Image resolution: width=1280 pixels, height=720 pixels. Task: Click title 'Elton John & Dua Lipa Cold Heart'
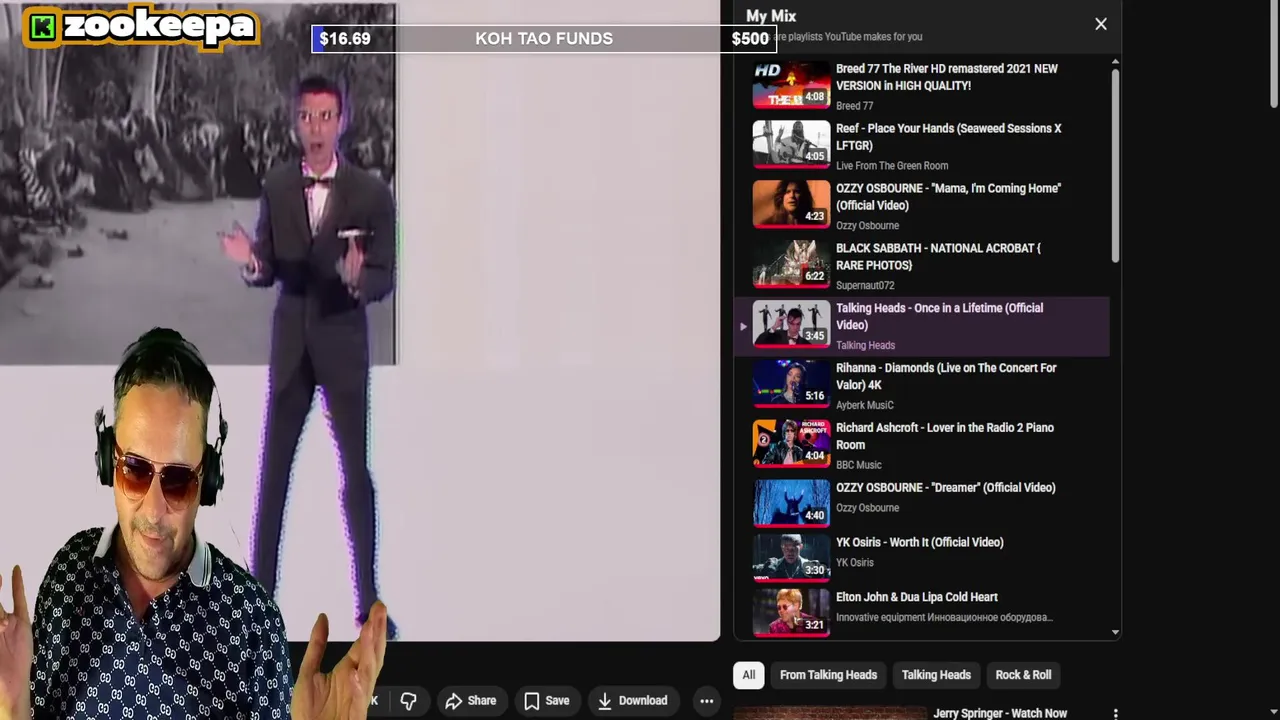coord(916,597)
